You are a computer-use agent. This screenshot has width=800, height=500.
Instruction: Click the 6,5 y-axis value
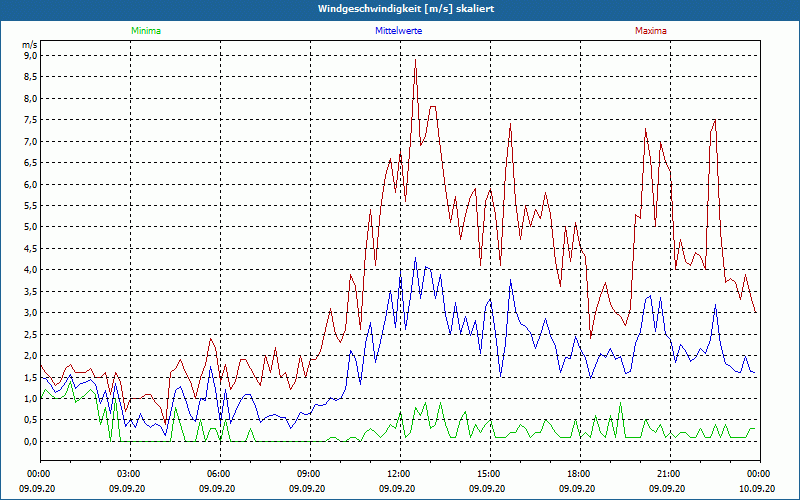31,162
